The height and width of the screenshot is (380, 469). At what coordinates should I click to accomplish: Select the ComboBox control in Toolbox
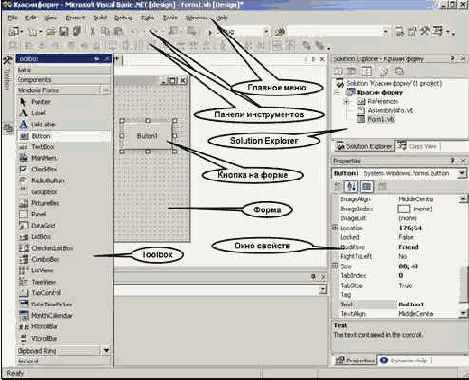click(64, 259)
